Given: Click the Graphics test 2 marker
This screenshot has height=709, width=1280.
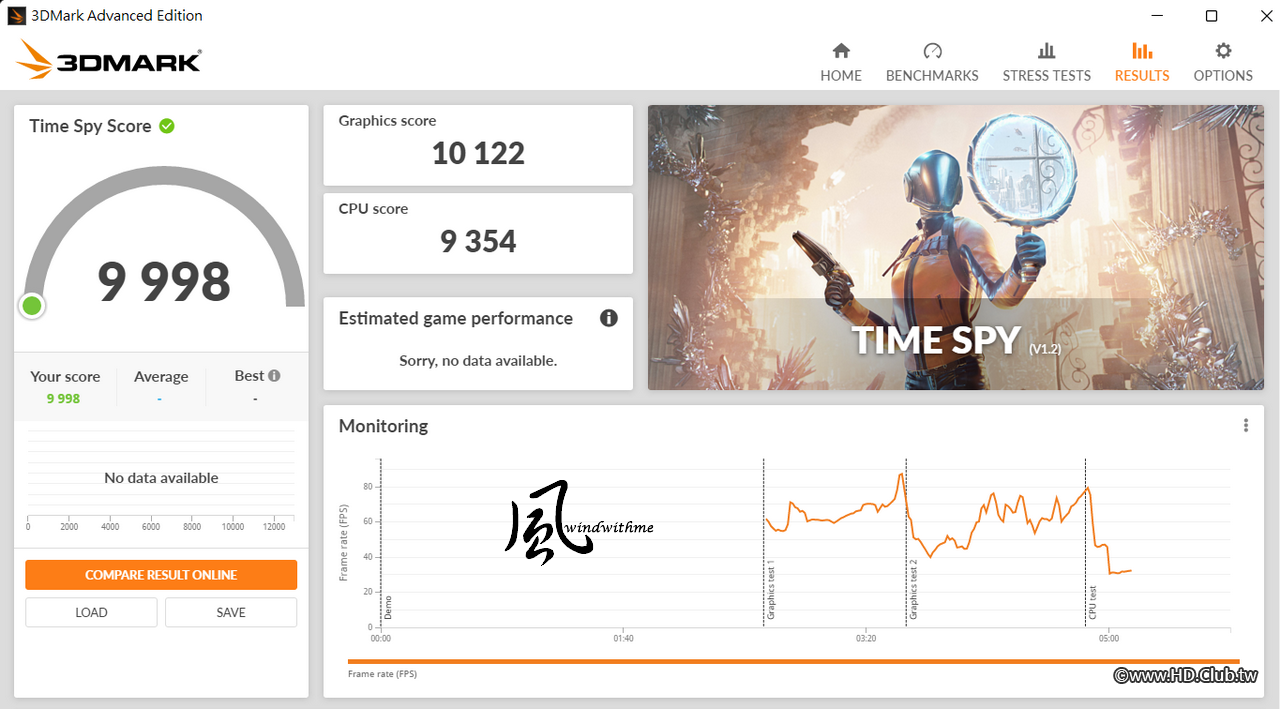Looking at the screenshot, I should (913, 590).
